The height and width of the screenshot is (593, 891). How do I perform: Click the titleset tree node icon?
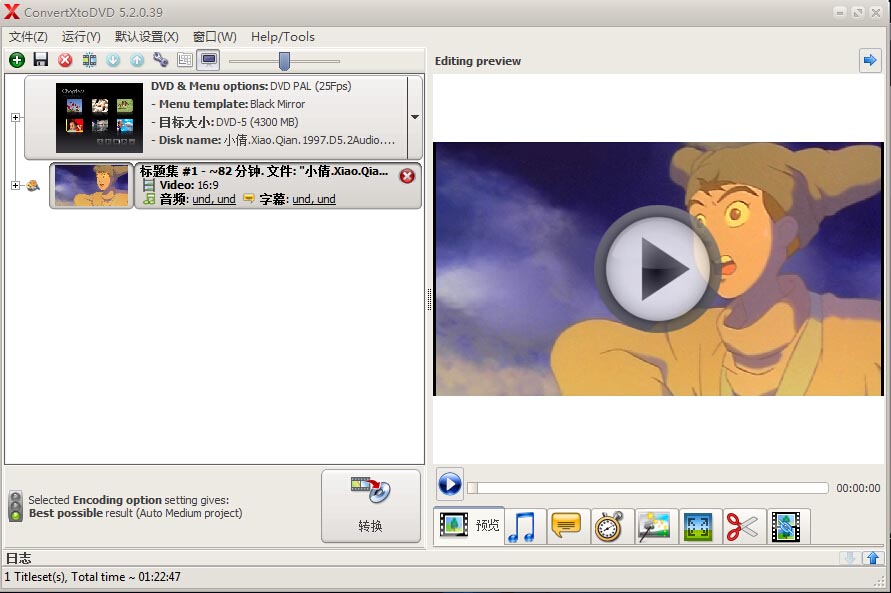click(x=33, y=185)
